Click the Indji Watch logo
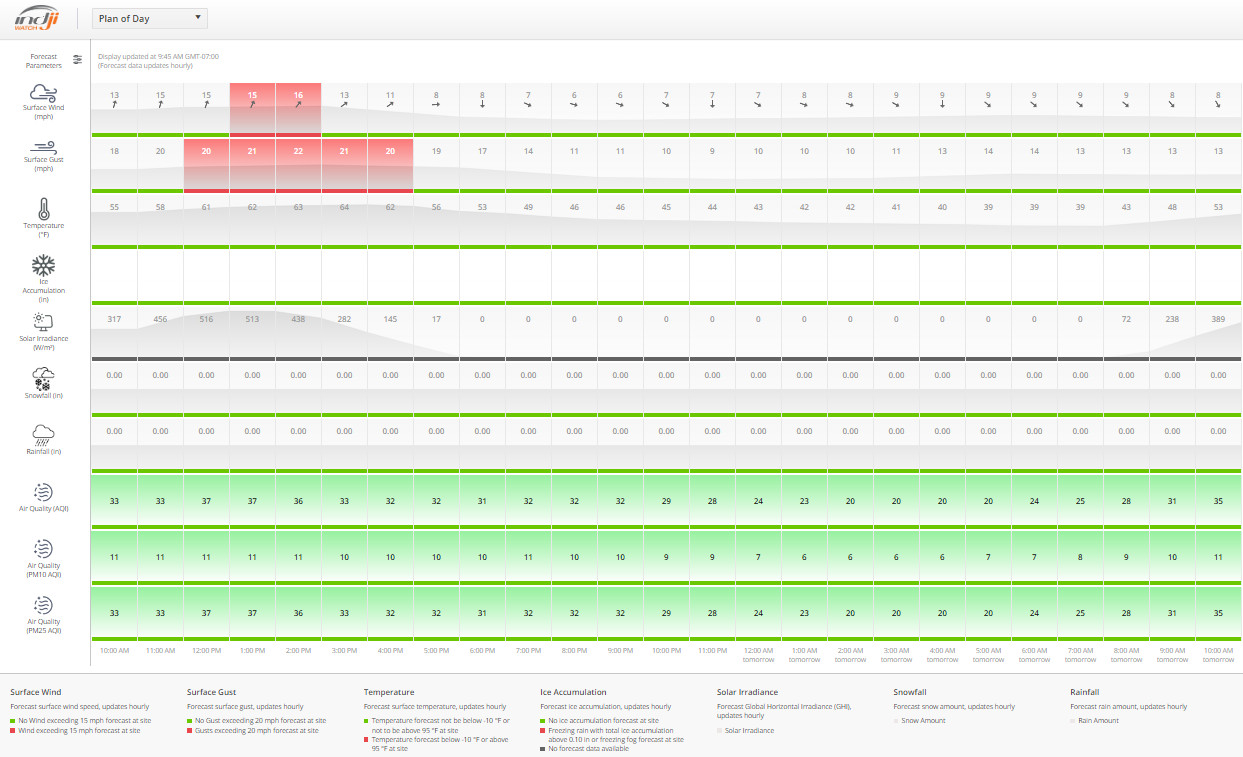The image size is (1243, 757). [39, 17]
